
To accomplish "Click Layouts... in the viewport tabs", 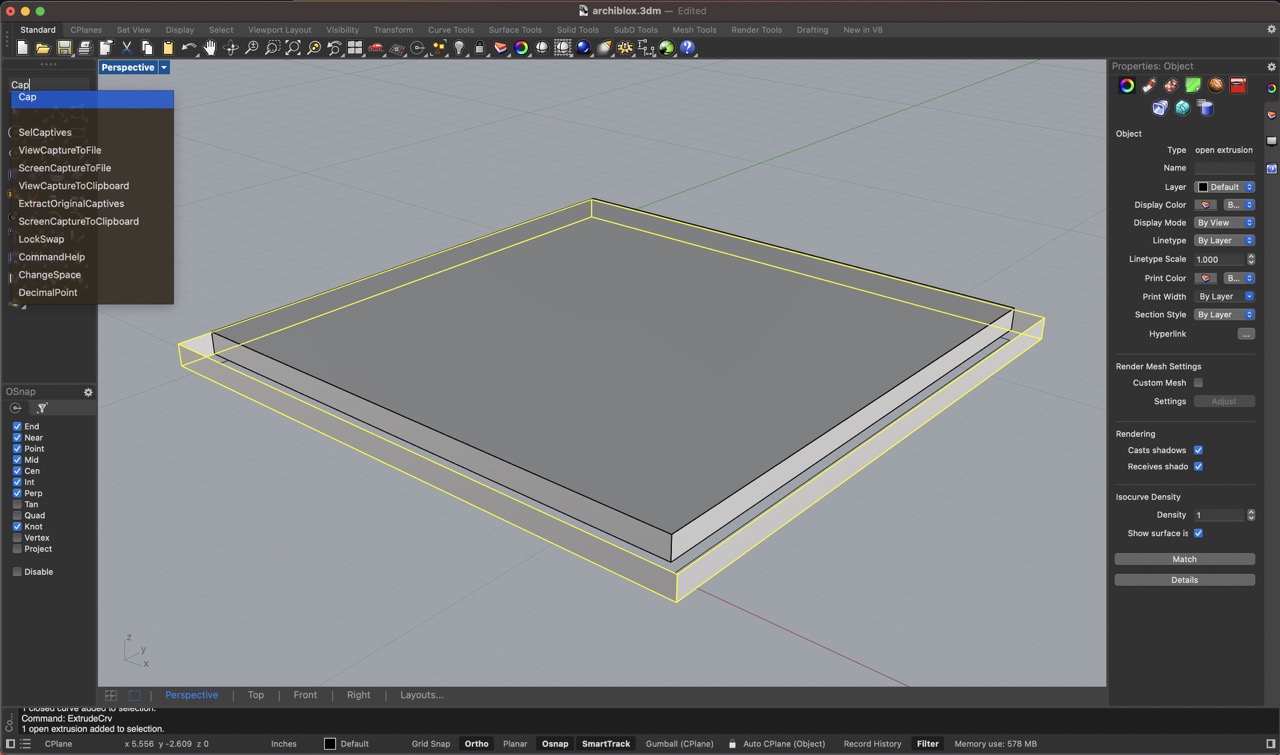I will (422, 695).
